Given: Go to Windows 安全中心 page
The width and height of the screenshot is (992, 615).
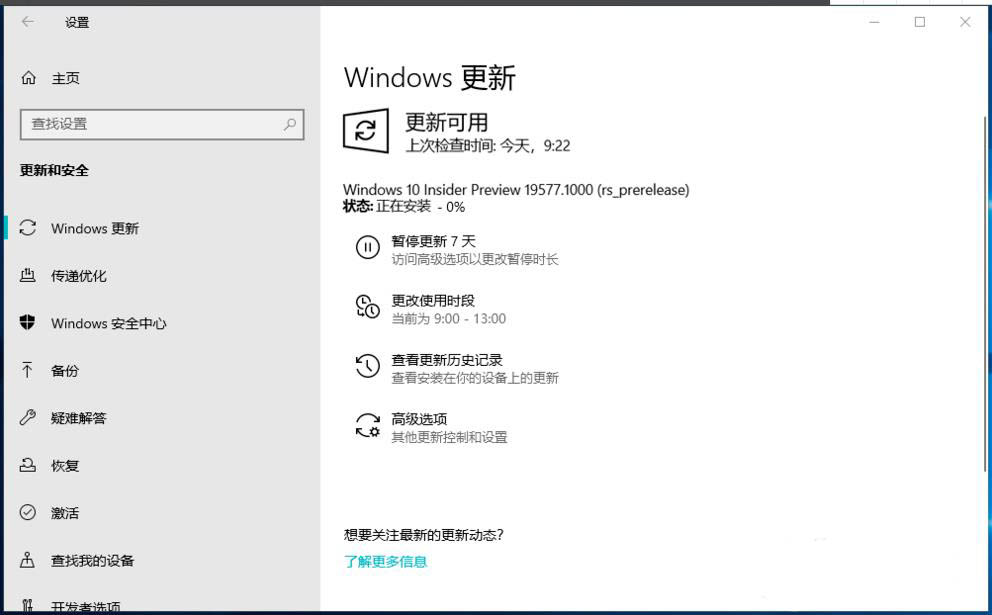Looking at the screenshot, I should click(109, 323).
